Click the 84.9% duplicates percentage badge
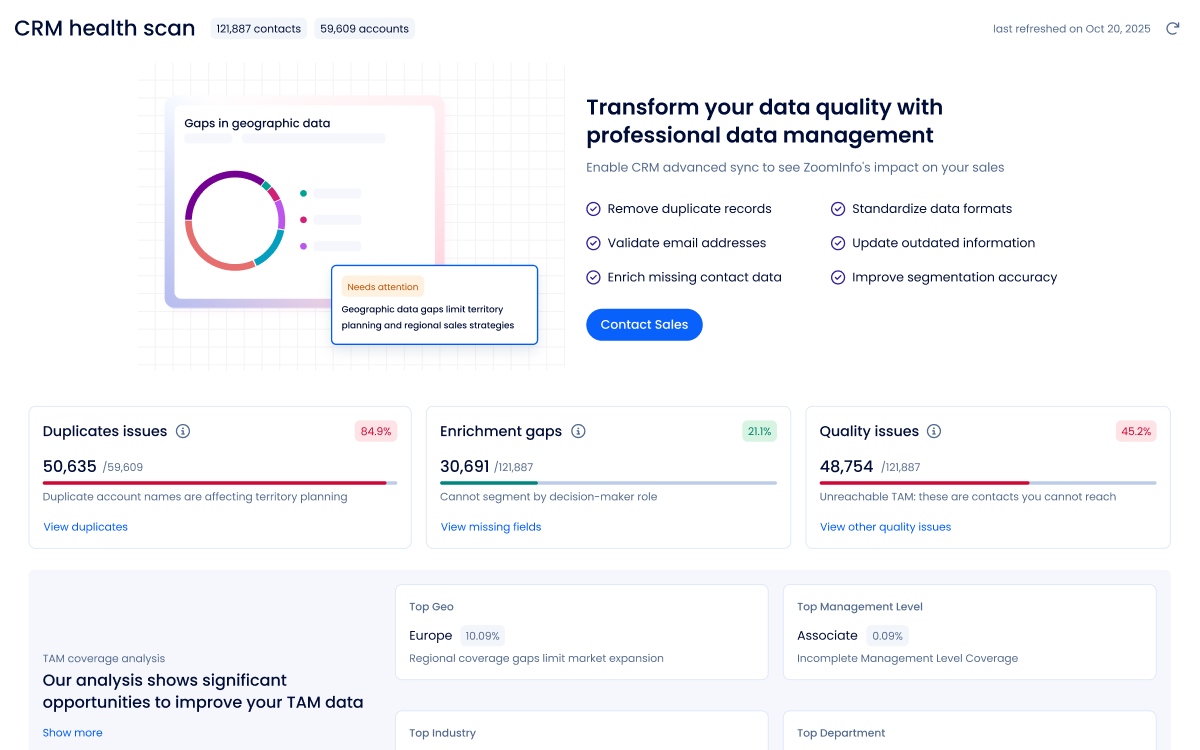The width and height of the screenshot is (1200, 750). [x=376, y=431]
